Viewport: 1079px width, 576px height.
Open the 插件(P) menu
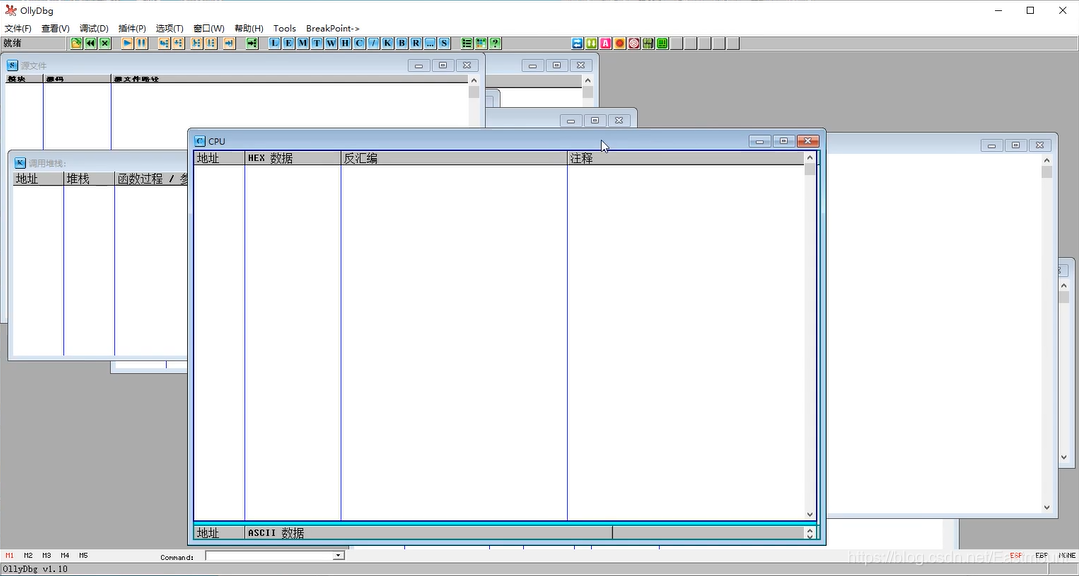pos(132,28)
